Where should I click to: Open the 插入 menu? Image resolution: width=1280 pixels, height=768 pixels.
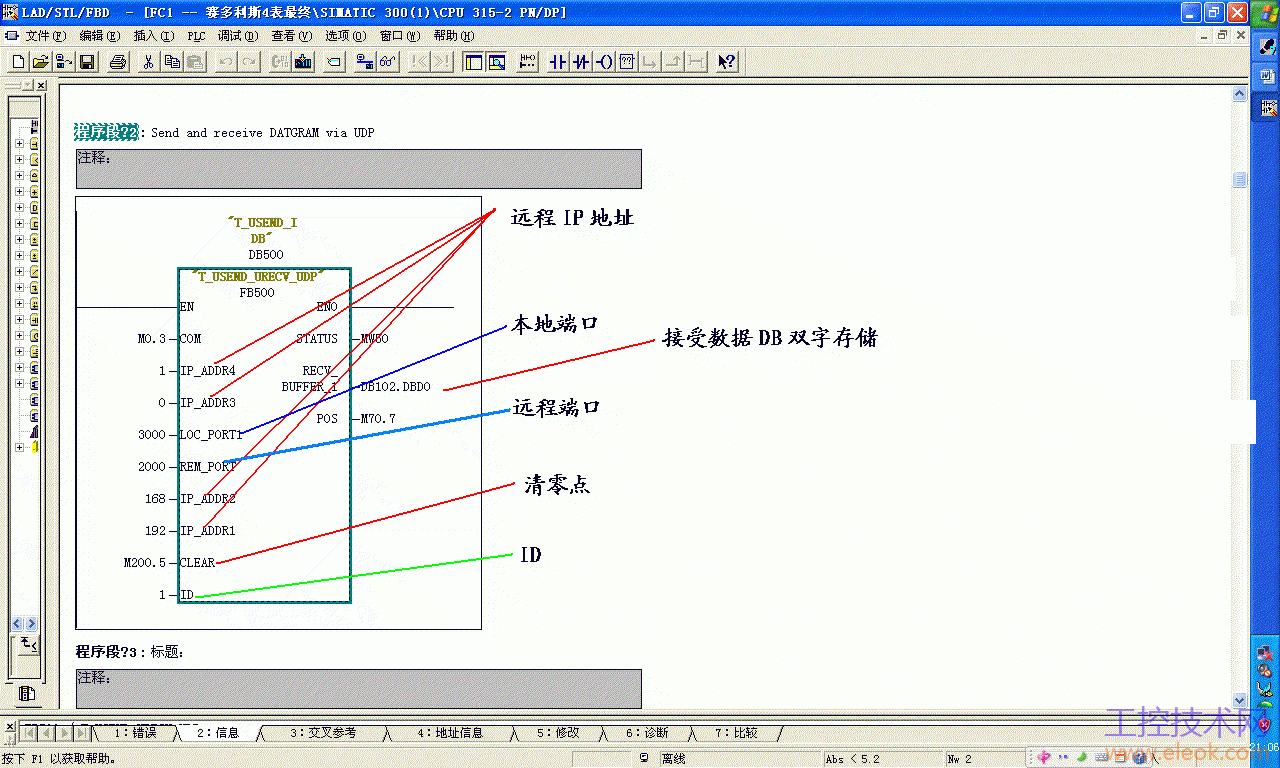click(x=153, y=35)
